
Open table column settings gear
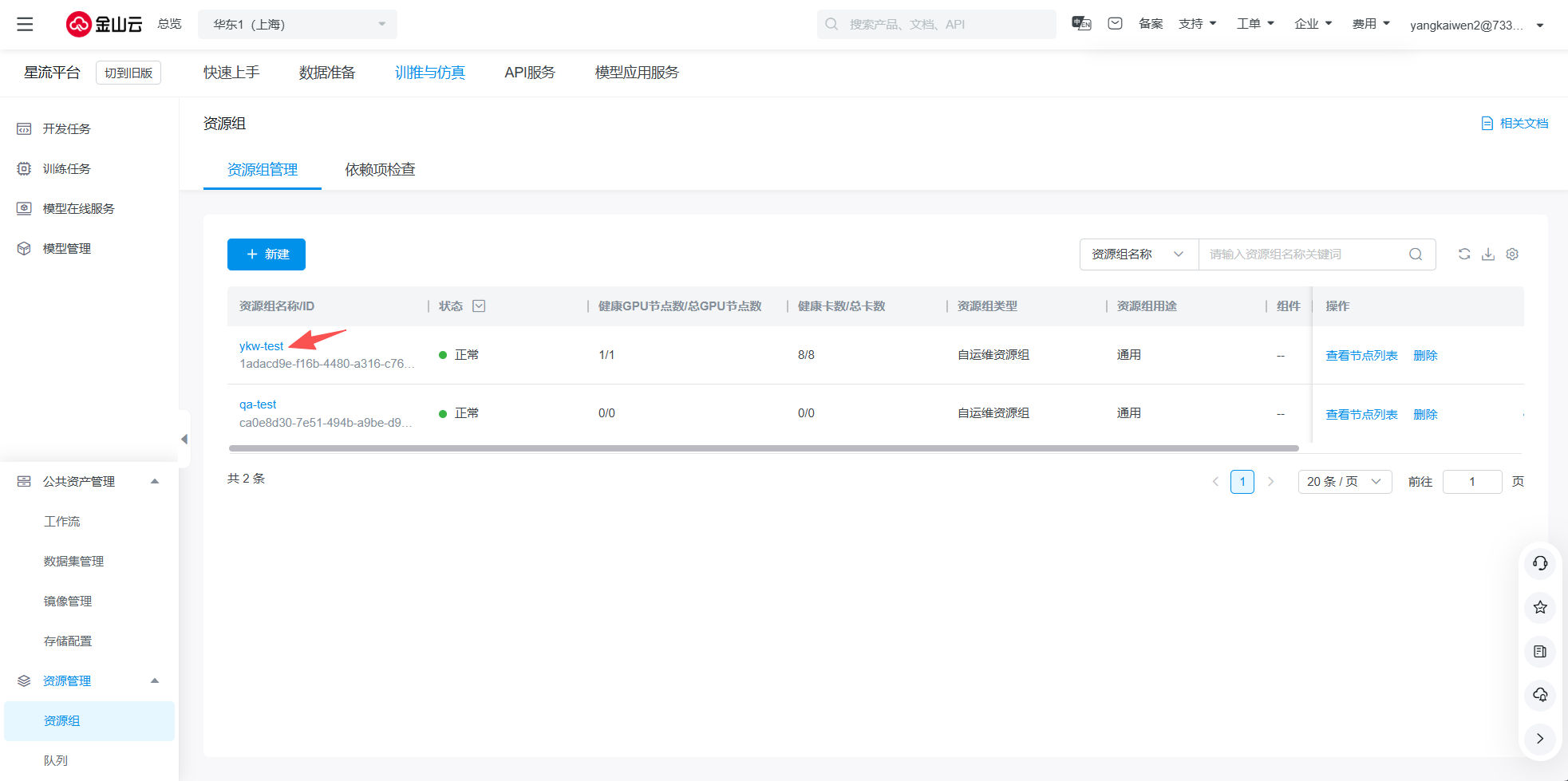click(1512, 254)
